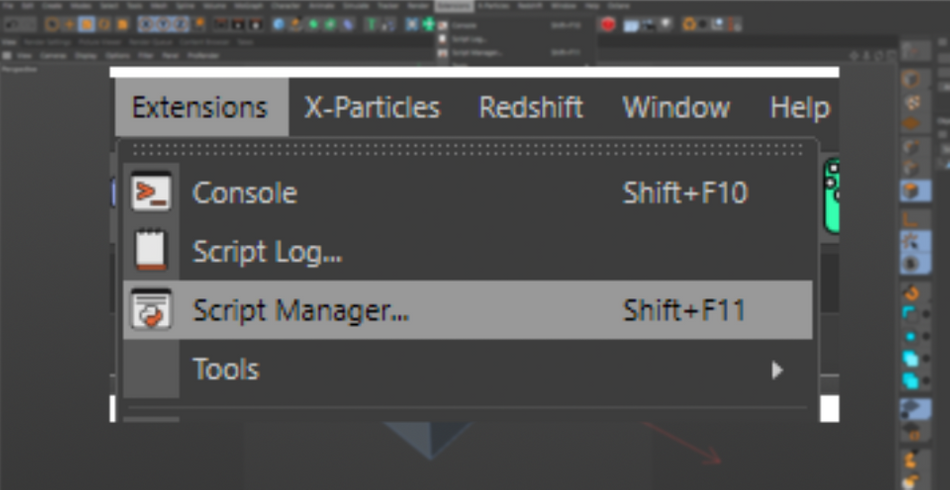950x490 pixels.
Task: Open the viewport Cameras menu
Action: [53, 56]
